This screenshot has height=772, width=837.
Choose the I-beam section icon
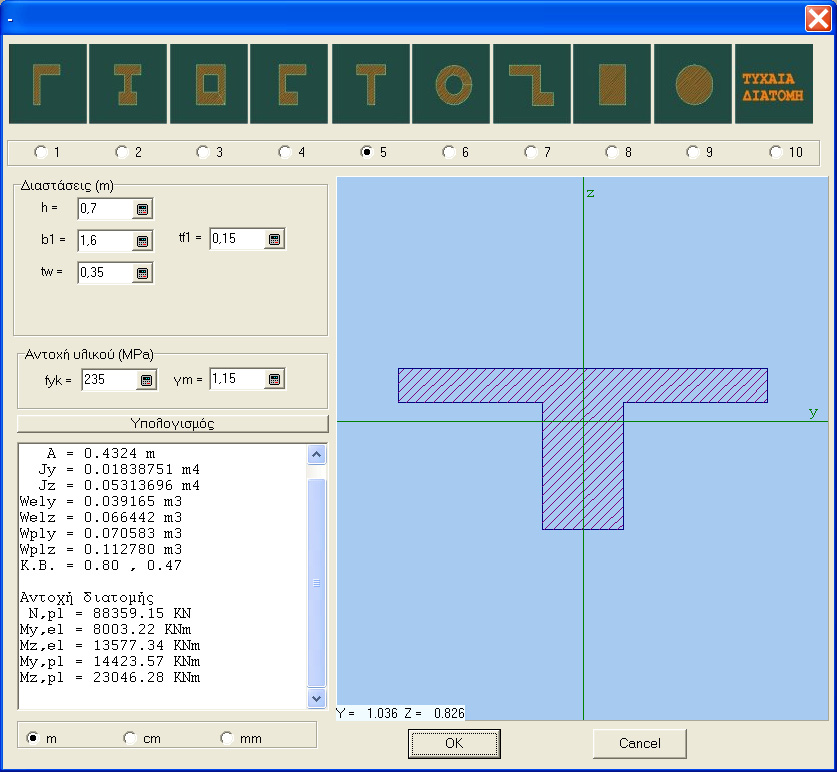(x=128, y=84)
